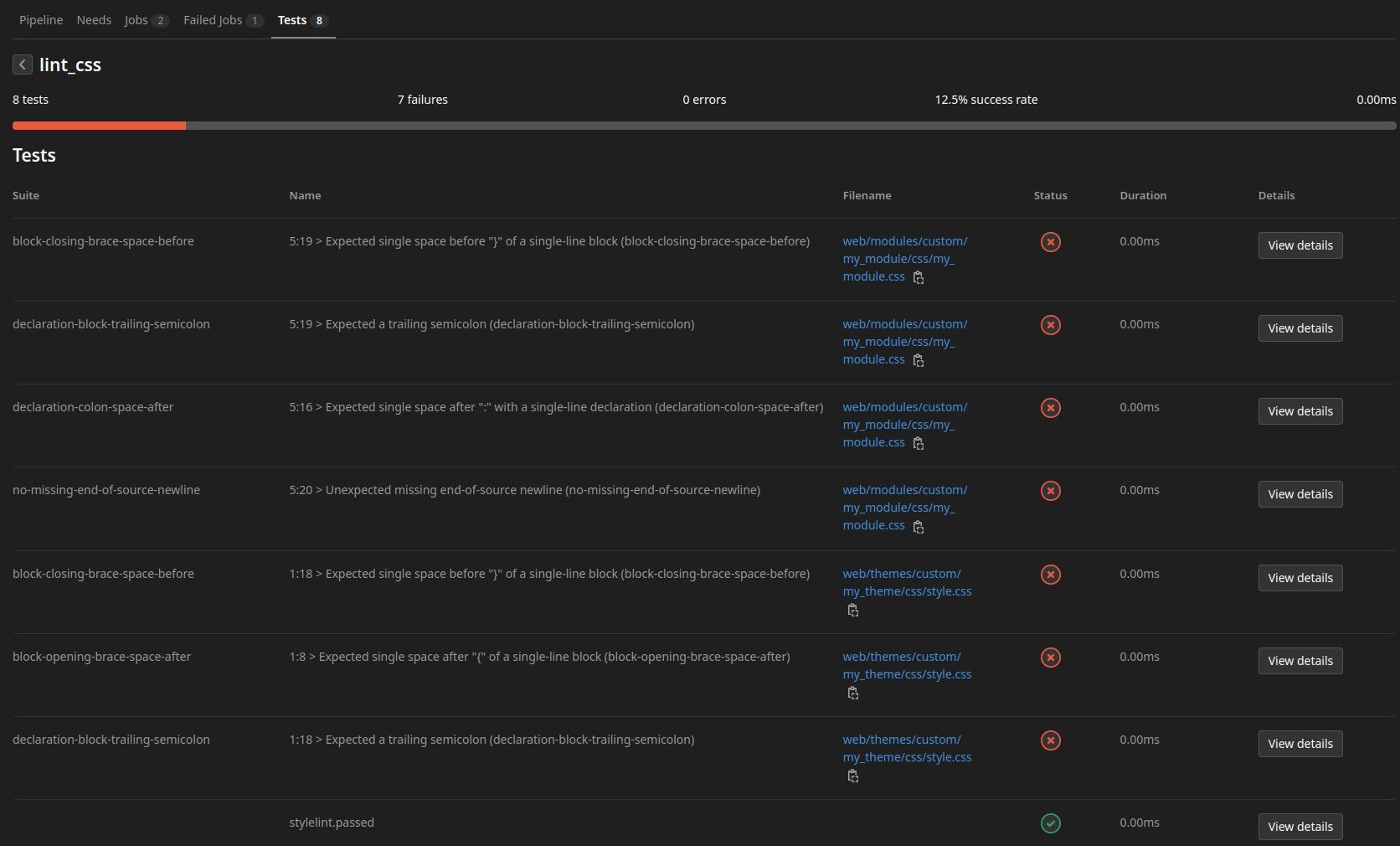1400x846 pixels.
Task: Select the Tests tab
Action: coord(303,20)
